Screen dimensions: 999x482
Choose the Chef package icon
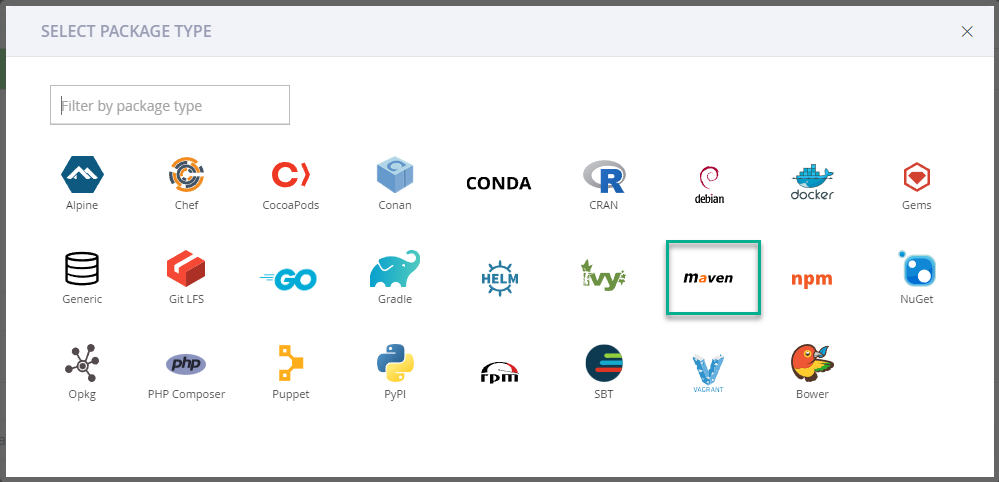(187, 183)
